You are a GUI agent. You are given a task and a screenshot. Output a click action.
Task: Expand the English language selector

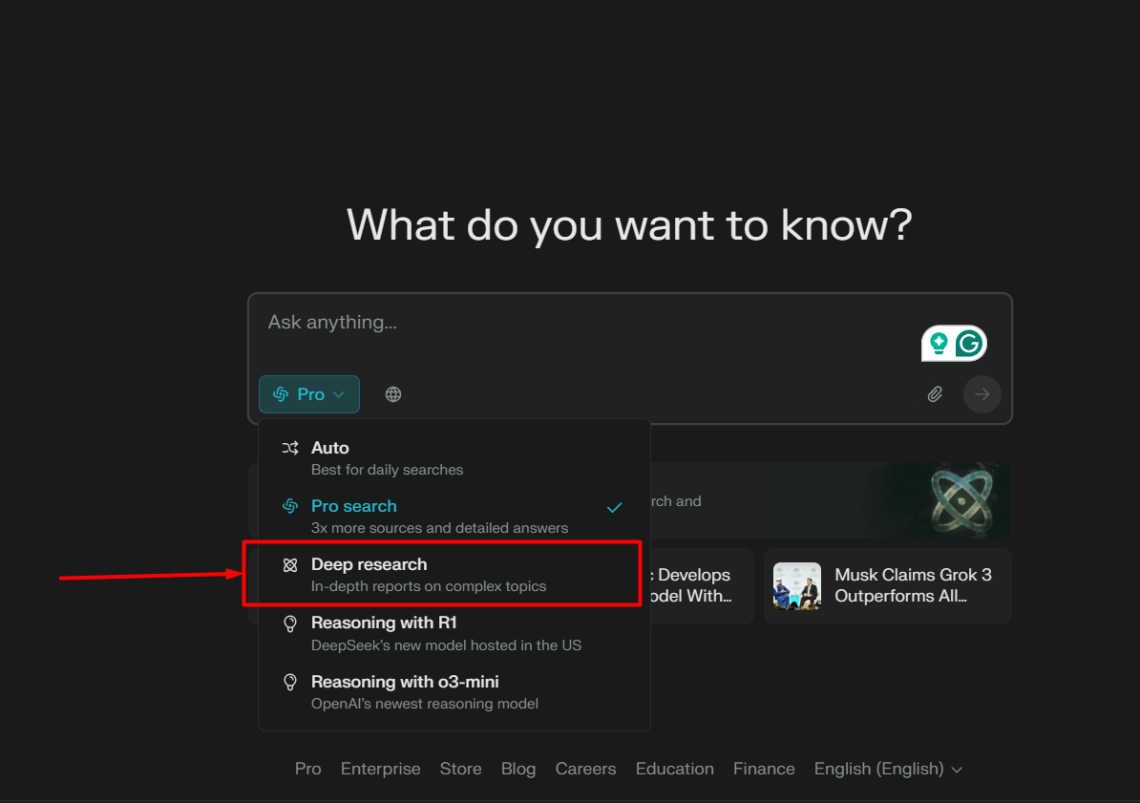click(887, 769)
